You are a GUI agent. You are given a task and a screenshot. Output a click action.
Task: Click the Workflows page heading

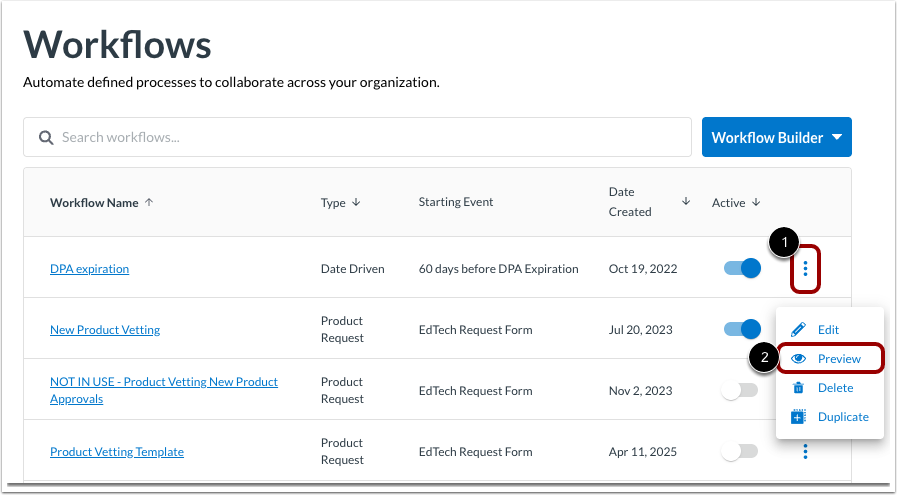pos(117,44)
